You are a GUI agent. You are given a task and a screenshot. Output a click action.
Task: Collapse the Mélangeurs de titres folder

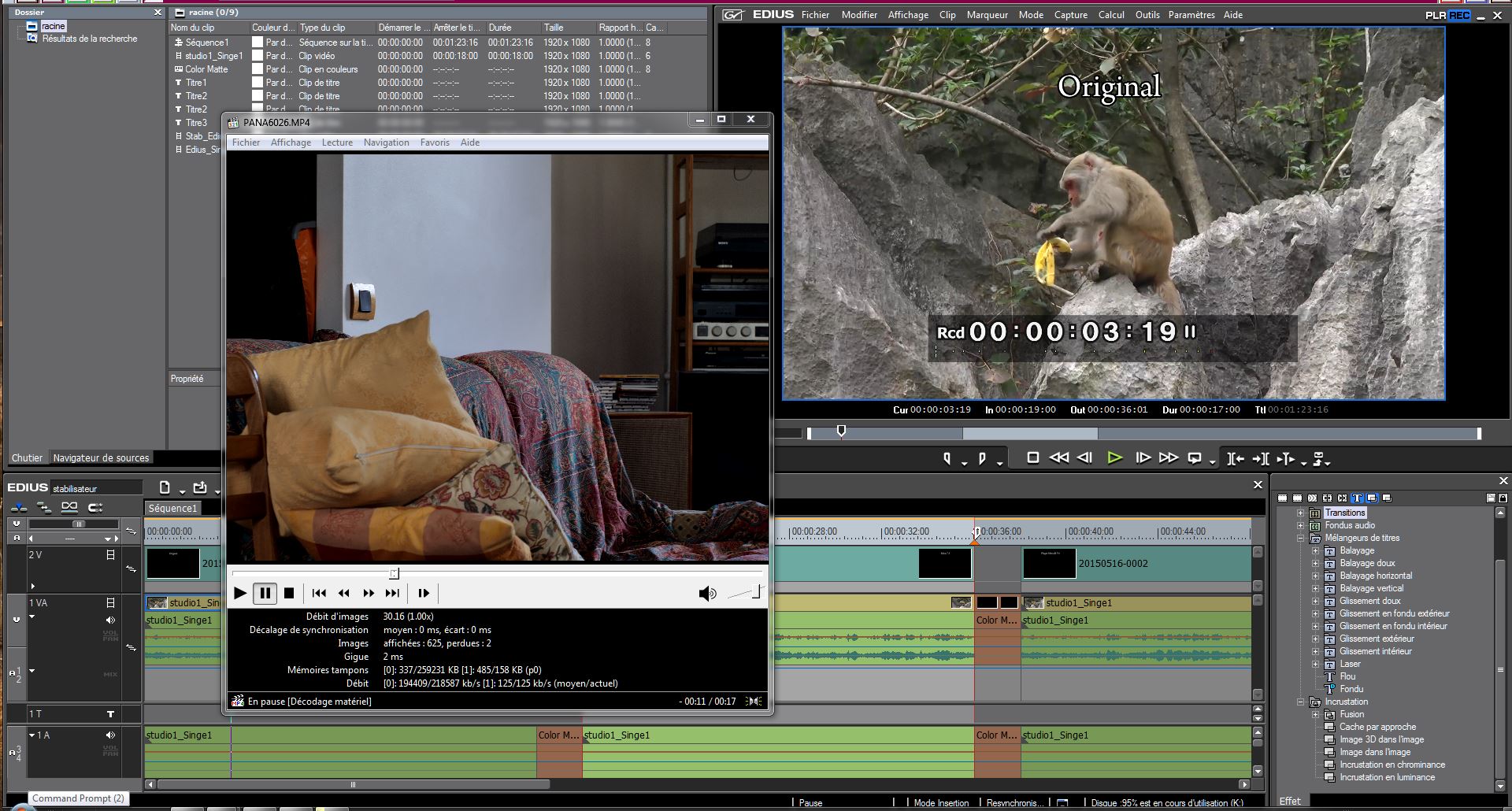point(1300,538)
